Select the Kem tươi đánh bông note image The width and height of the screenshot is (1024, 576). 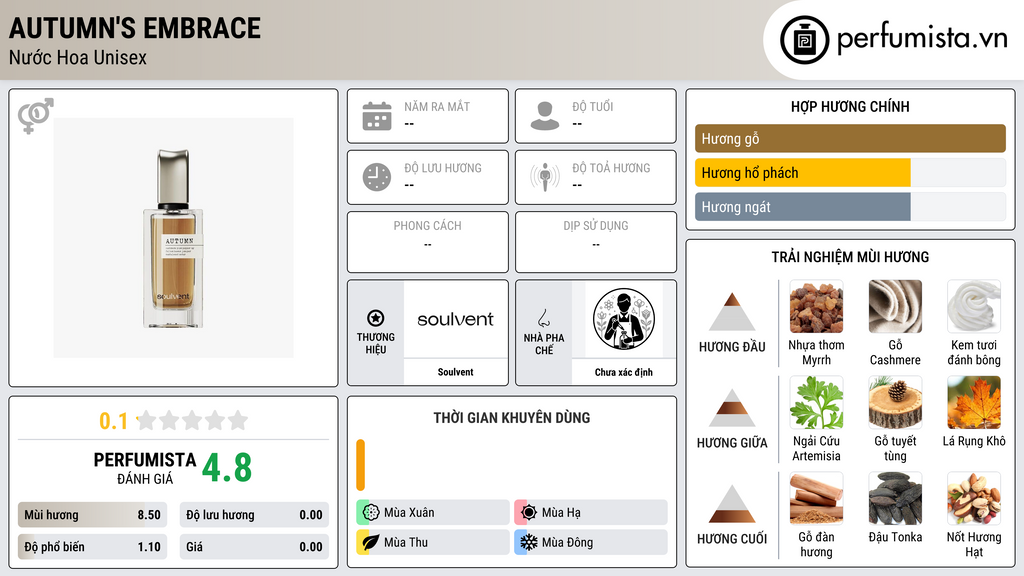(x=974, y=307)
